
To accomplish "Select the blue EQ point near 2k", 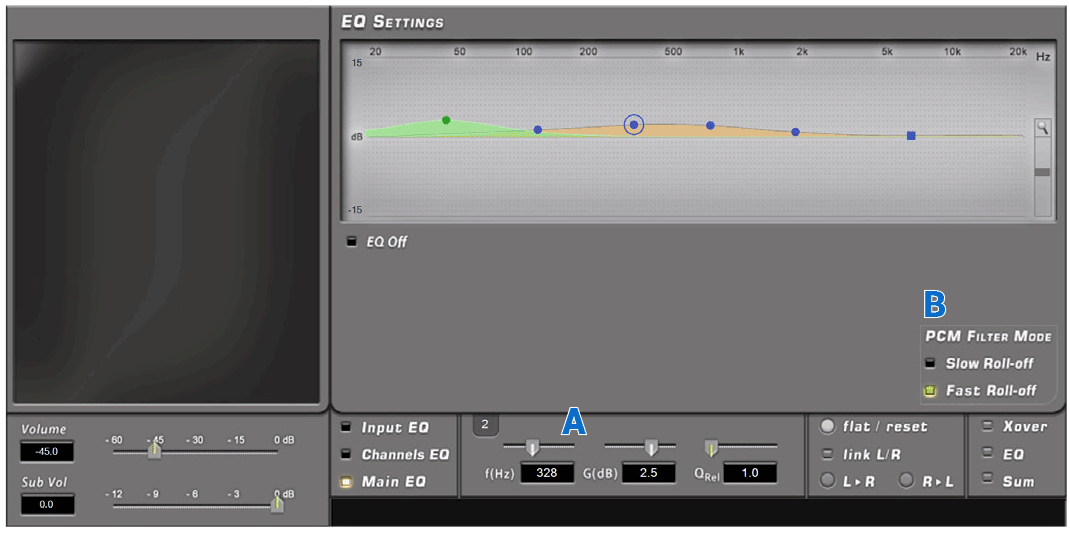I will pyautogui.click(x=796, y=132).
